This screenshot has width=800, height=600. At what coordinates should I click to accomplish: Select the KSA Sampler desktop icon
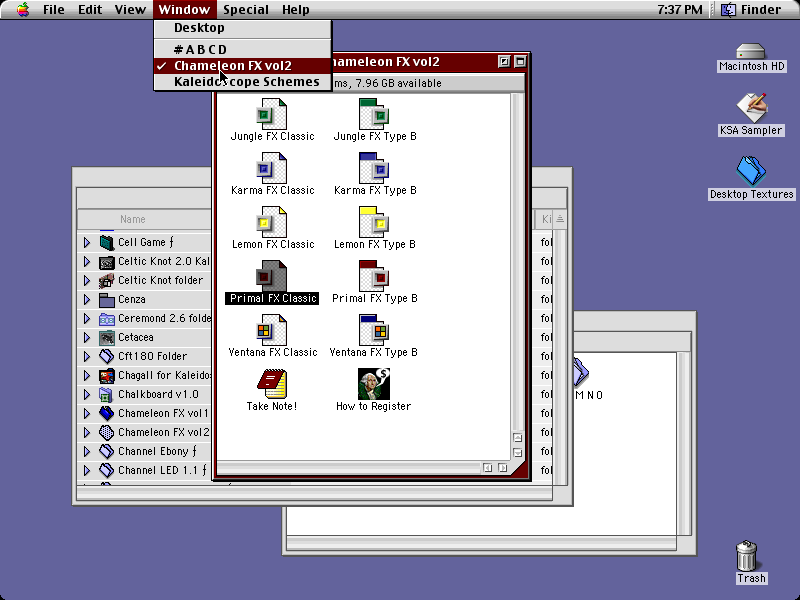click(x=752, y=108)
